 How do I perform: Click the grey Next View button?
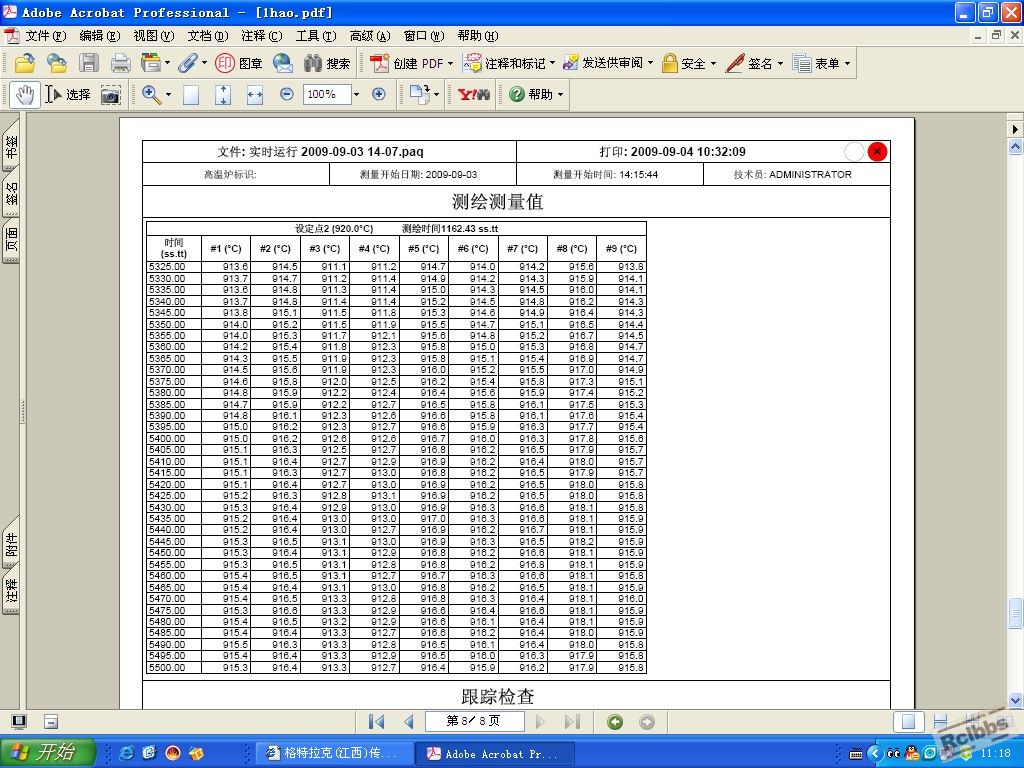[x=647, y=722]
